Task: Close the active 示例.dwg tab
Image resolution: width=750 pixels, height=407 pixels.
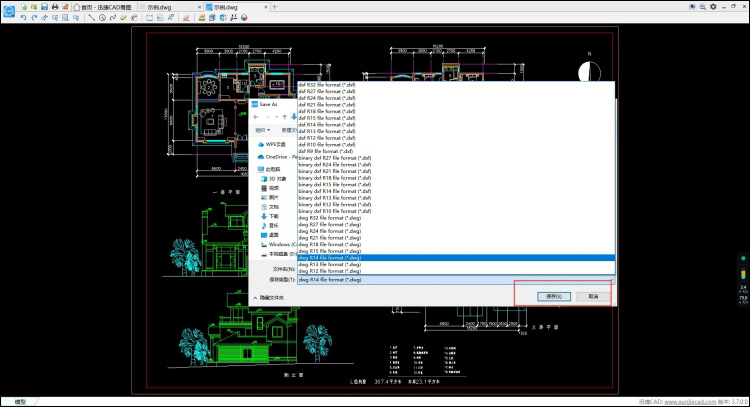Action: tap(266, 7)
